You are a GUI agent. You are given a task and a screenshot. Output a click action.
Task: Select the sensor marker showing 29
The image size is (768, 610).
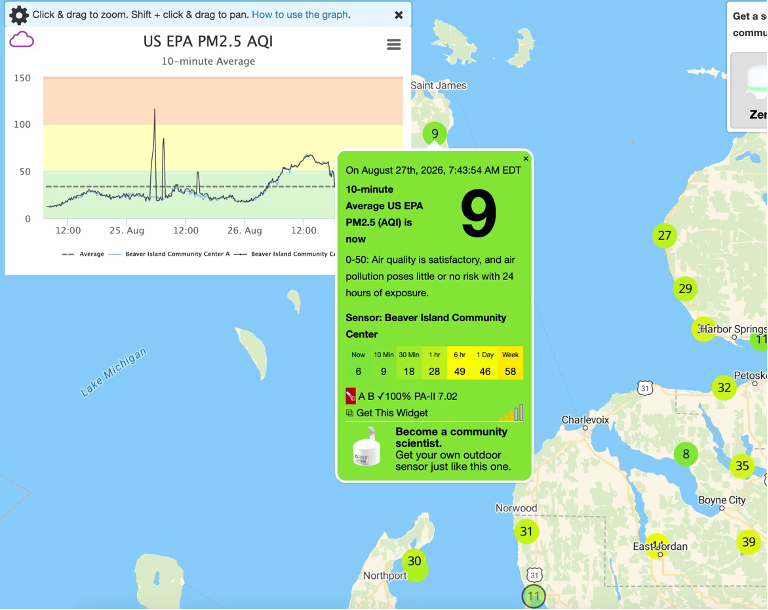click(x=685, y=289)
